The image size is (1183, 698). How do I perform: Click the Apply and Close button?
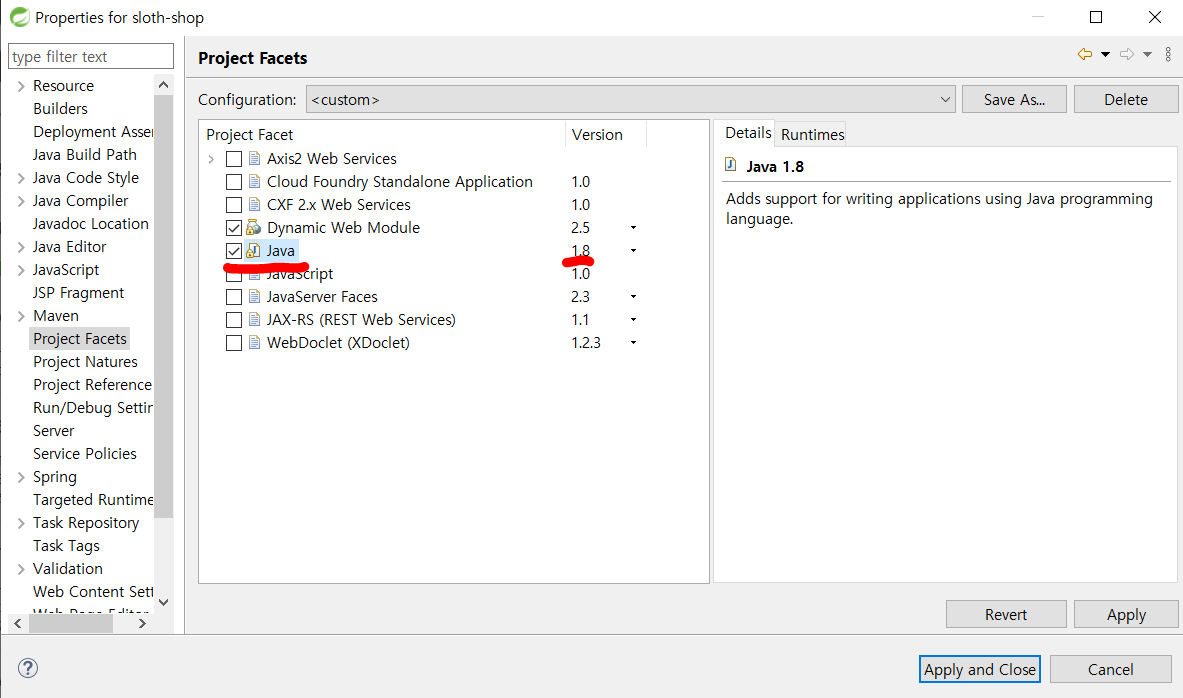pyautogui.click(x=979, y=669)
